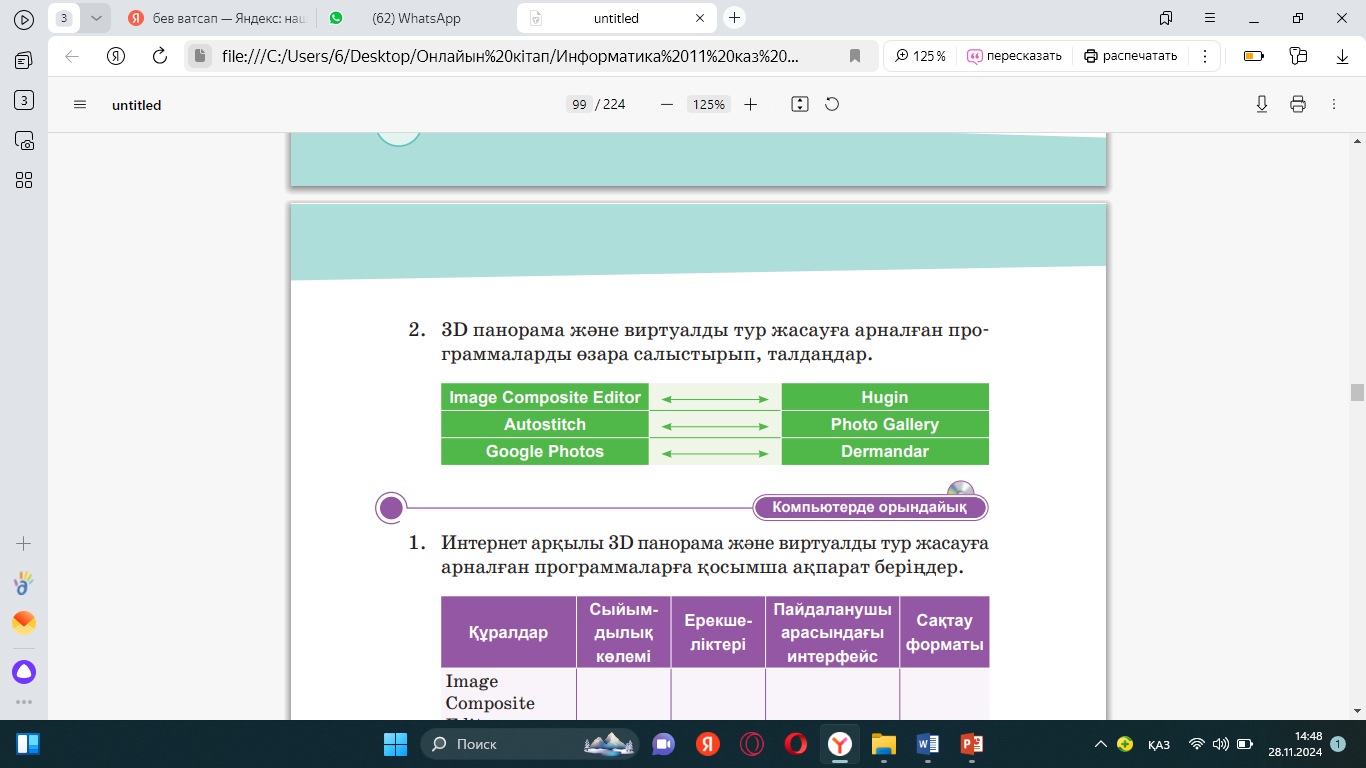Open the volume control in system tray
This screenshot has height=768, width=1366.
point(1220,744)
